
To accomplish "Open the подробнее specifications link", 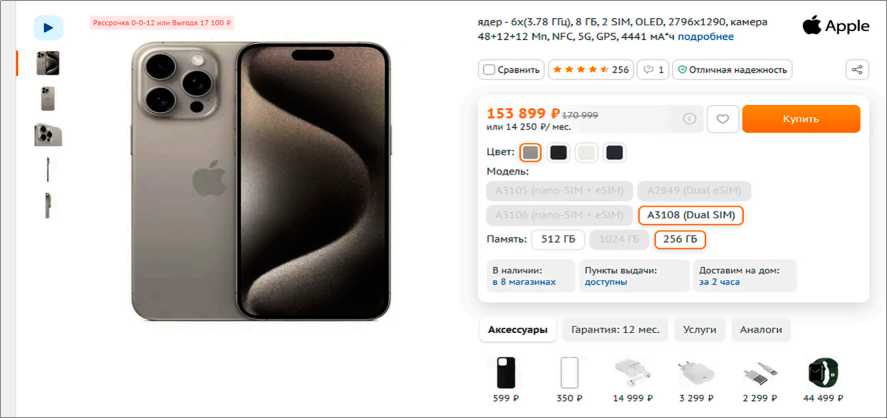I will [705, 37].
